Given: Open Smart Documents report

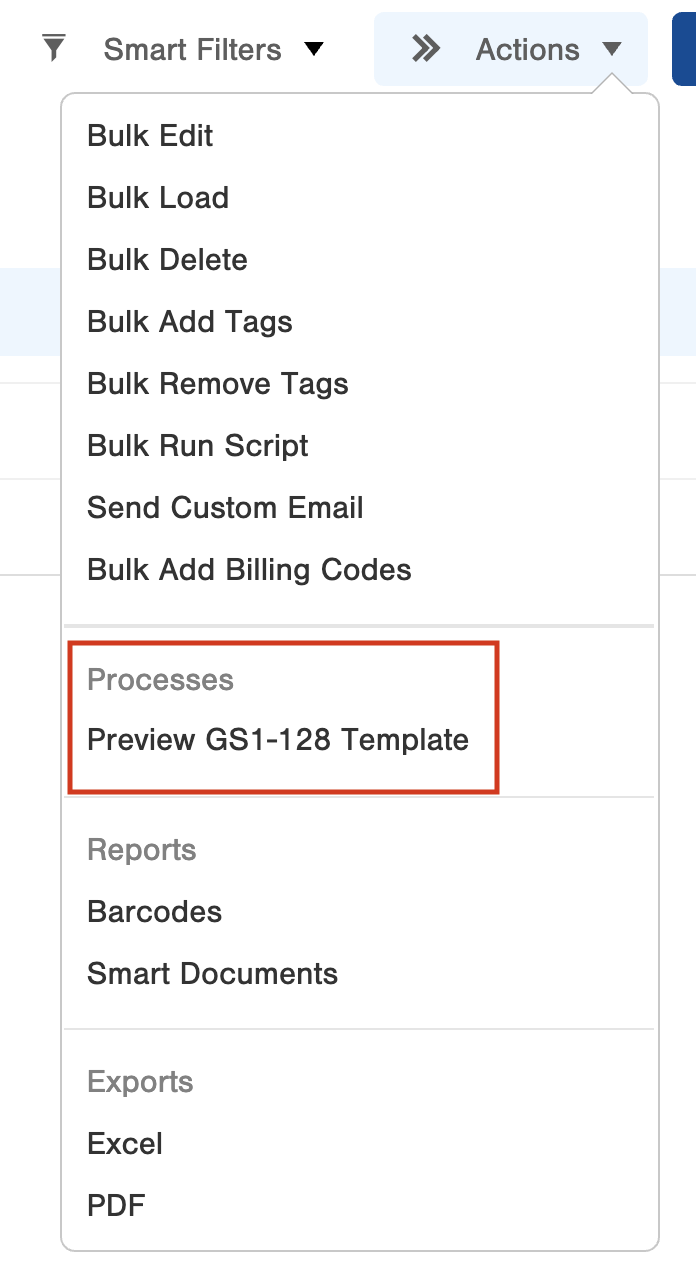Looking at the screenshot, I should tap(213, 974).
